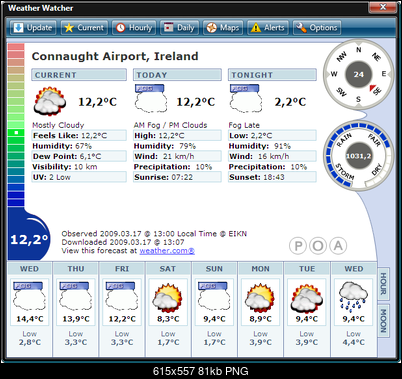
Task: Click the 14,4°C Wednesday high temperature
Action: tap(30, 319)
